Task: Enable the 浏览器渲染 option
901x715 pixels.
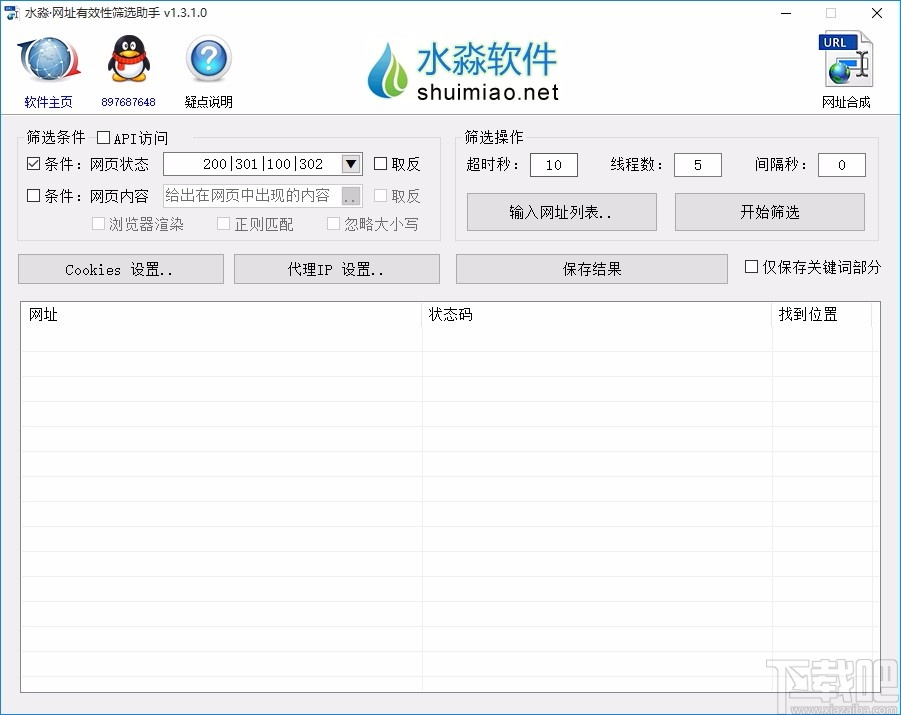Action: [x=98, y=223]
